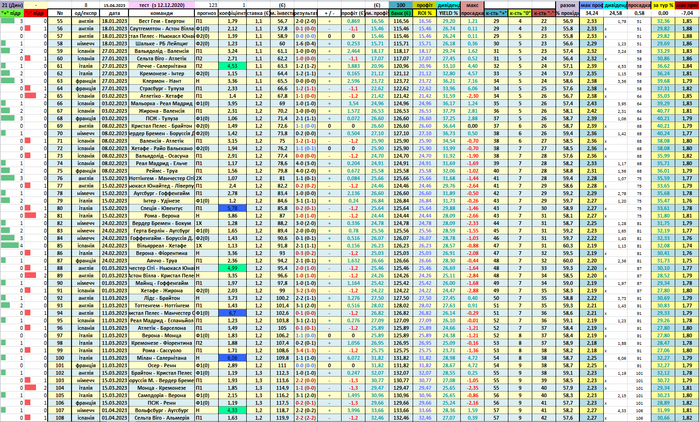Viewport: 700px width, 422px height.
Task: Select the 'Осер - Ренн' cell
Action: tap(162, 365)
